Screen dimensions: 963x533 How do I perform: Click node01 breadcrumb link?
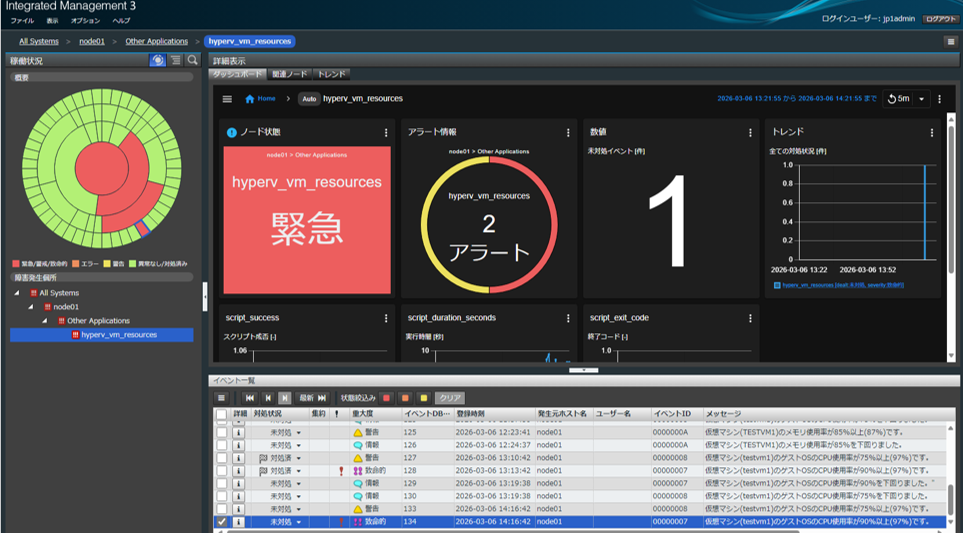[x=92, y=42]
